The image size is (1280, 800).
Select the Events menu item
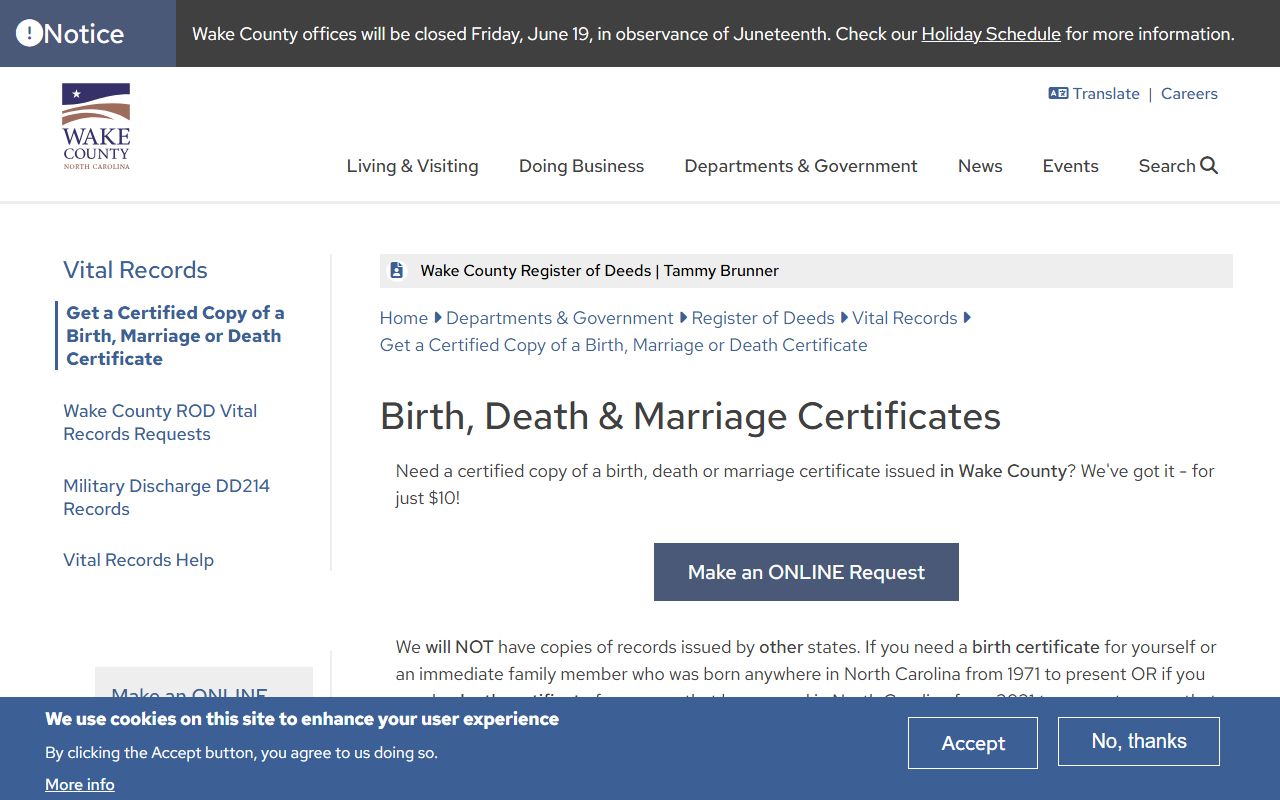[1071, 166]
